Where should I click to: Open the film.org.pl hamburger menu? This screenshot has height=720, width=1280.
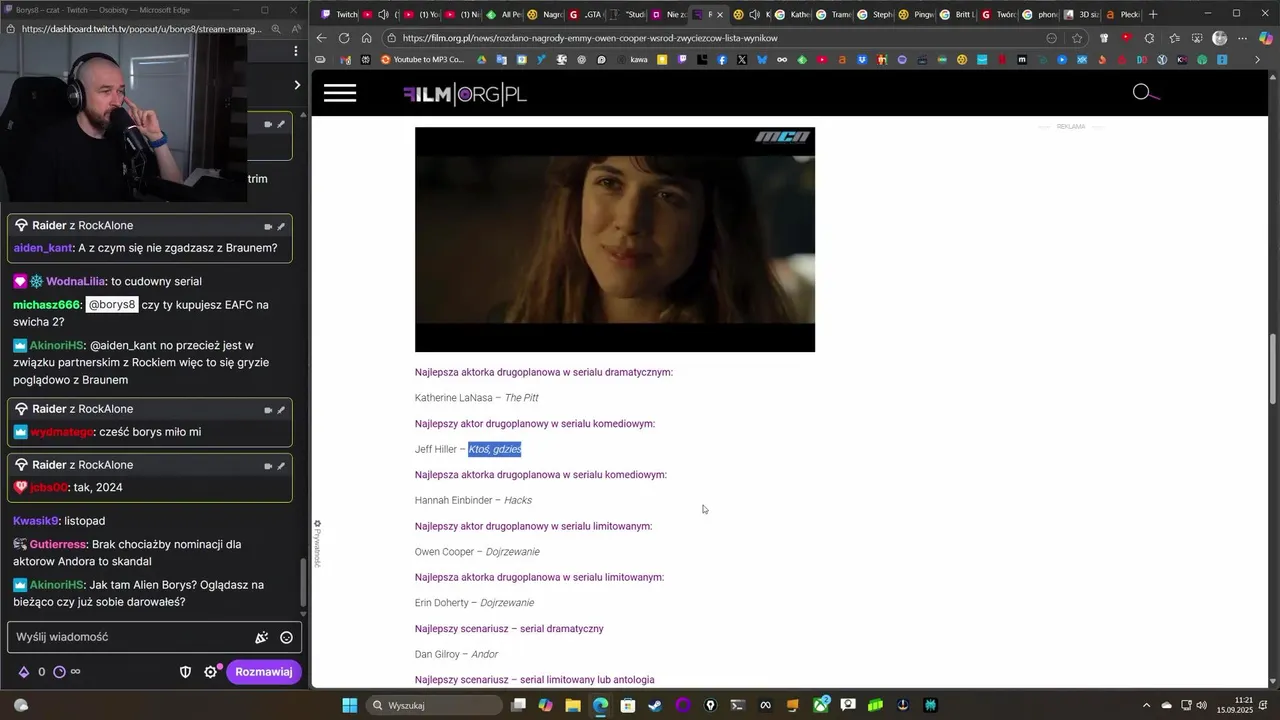(x=340, y=93)
